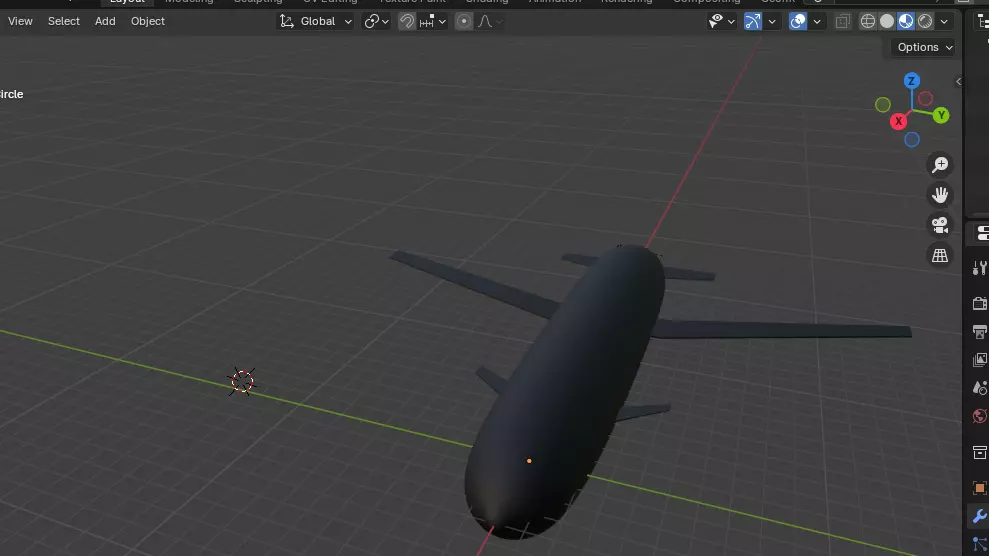Click the negative Y axis gizmo circle
989x556 pixels.
(x=883, y=105)
